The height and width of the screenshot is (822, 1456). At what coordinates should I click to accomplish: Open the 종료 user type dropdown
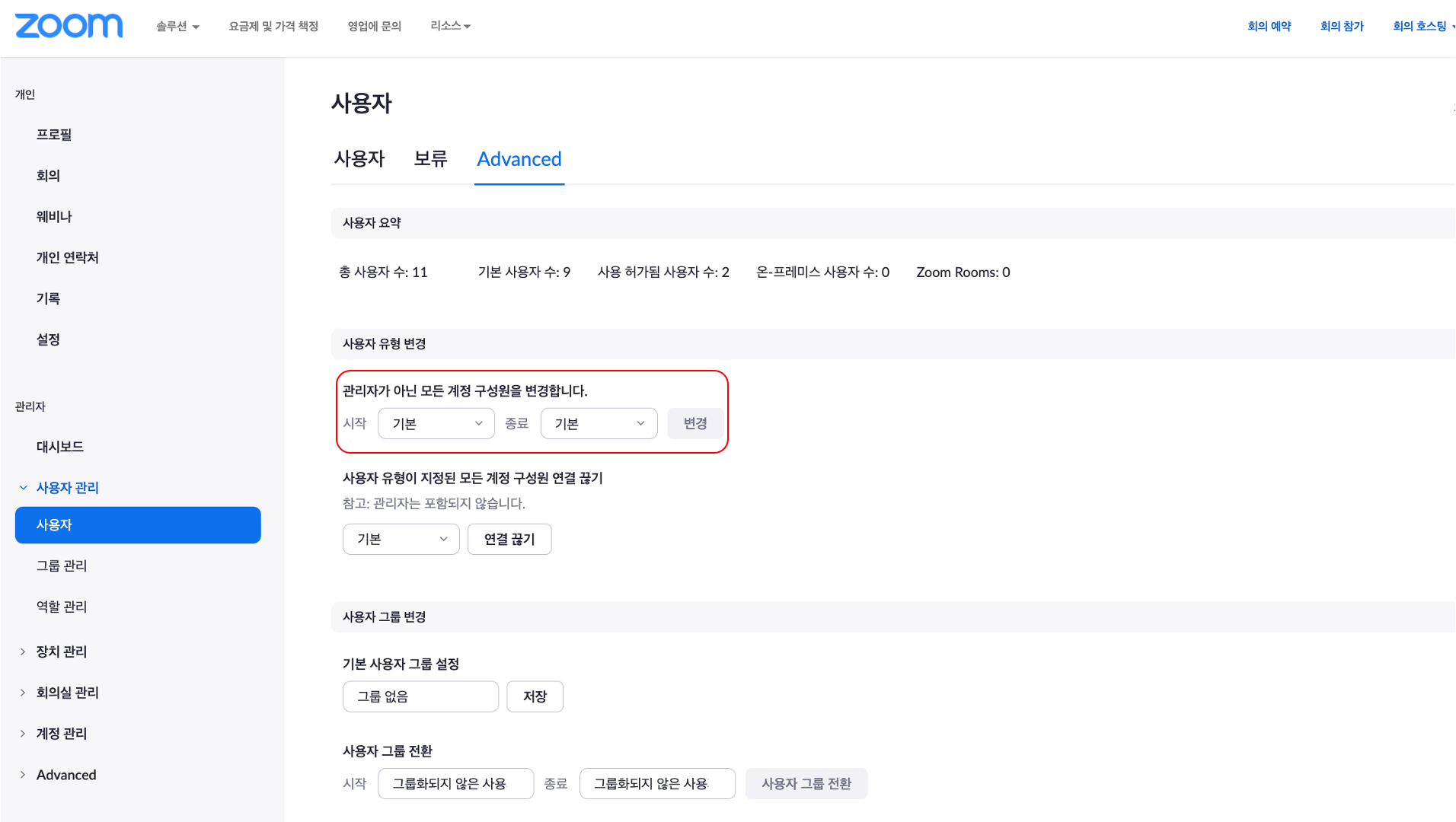[599, 424]
